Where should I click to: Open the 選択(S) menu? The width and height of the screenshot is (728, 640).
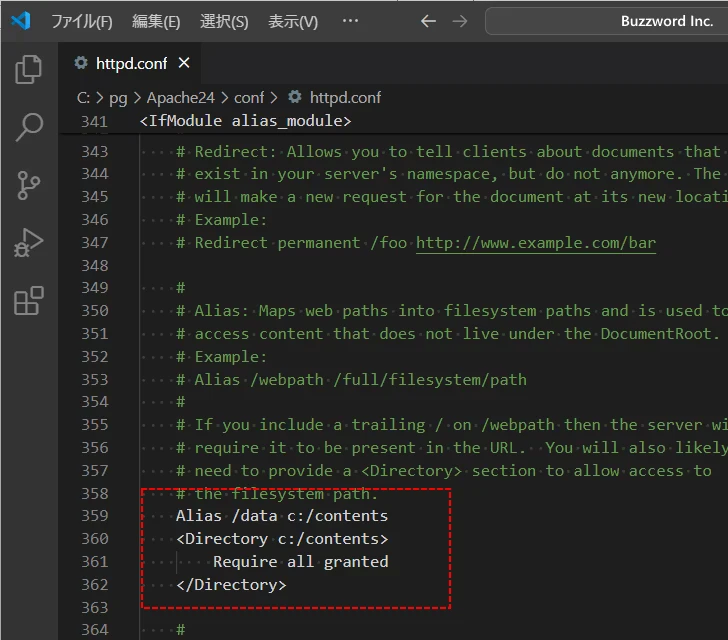[224, 21]
